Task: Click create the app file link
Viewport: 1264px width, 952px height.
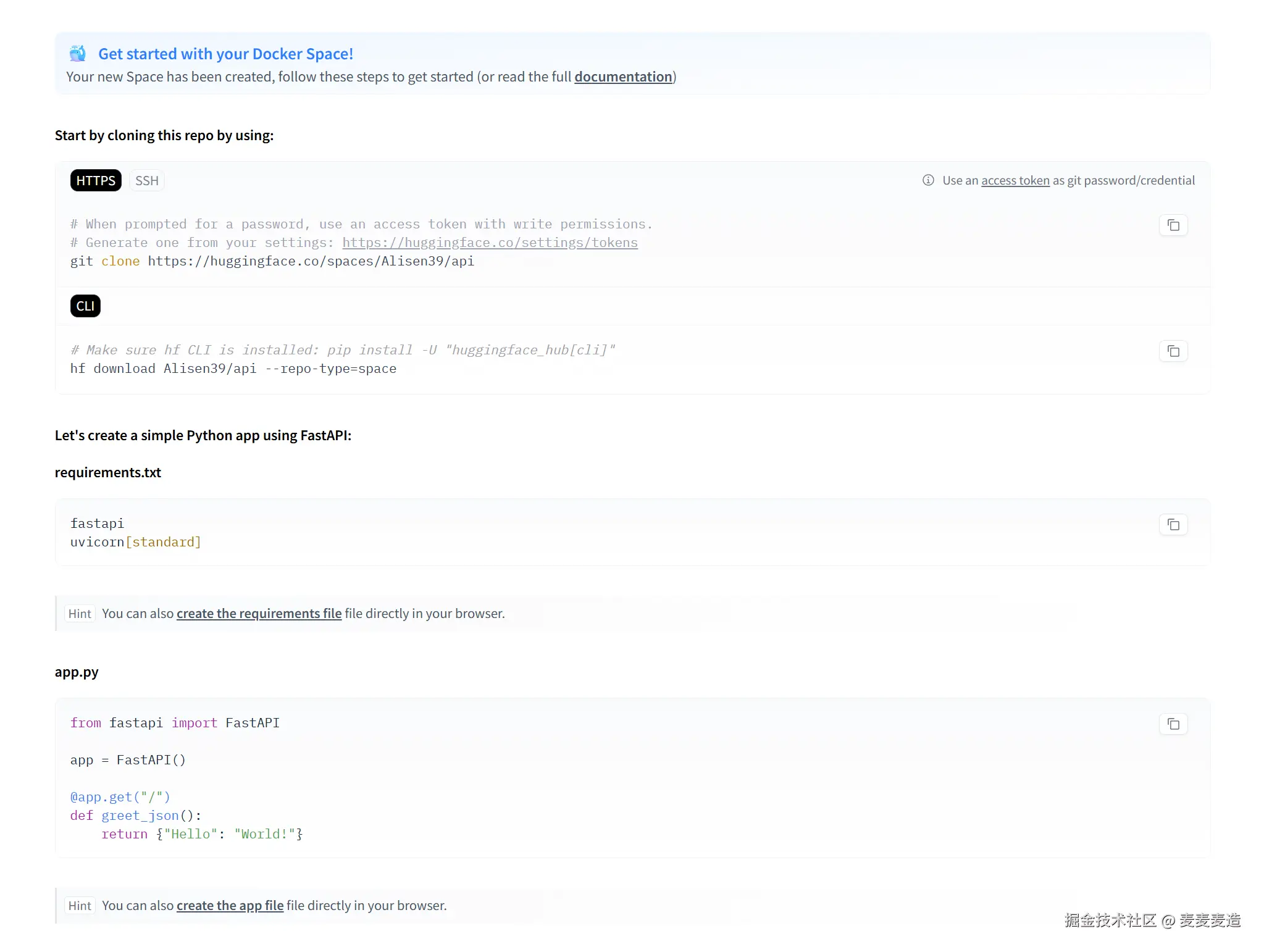Action: pos(230,906)
